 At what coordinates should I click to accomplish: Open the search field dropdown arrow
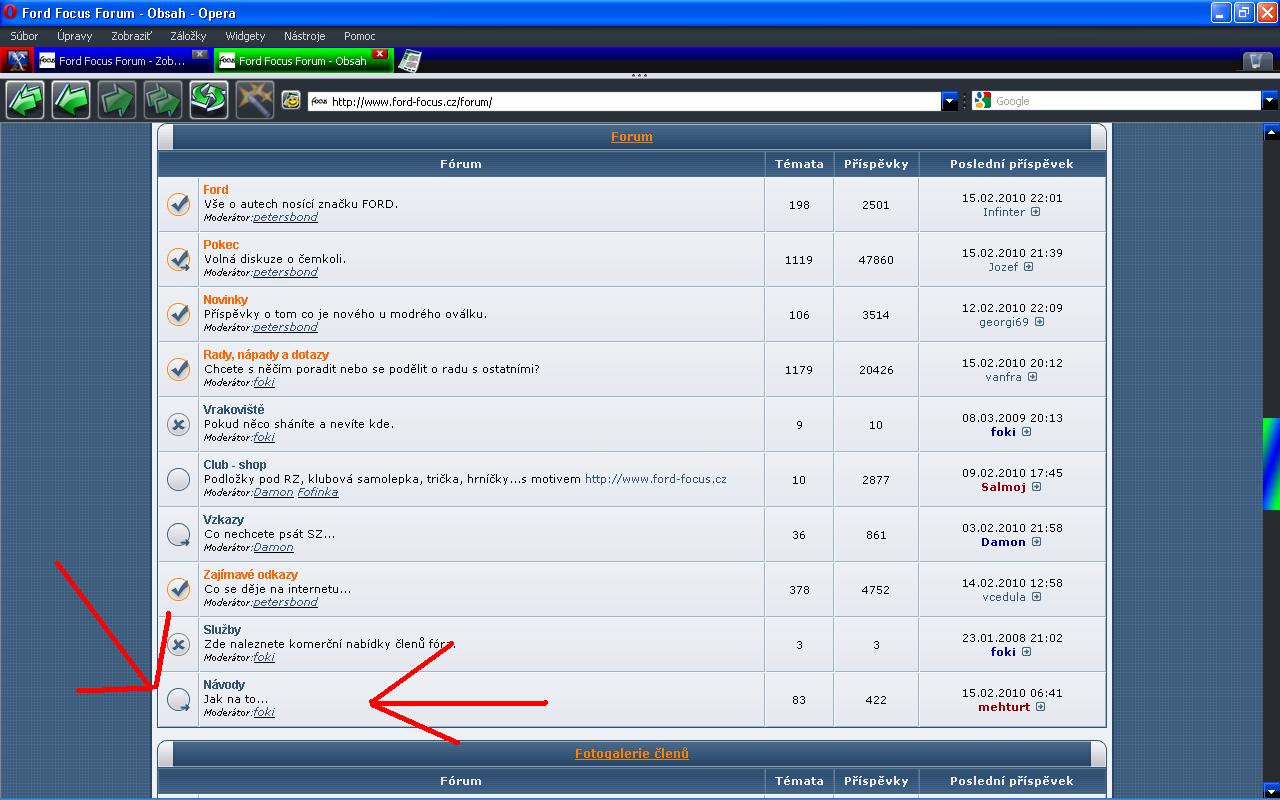click(1270, 101)
